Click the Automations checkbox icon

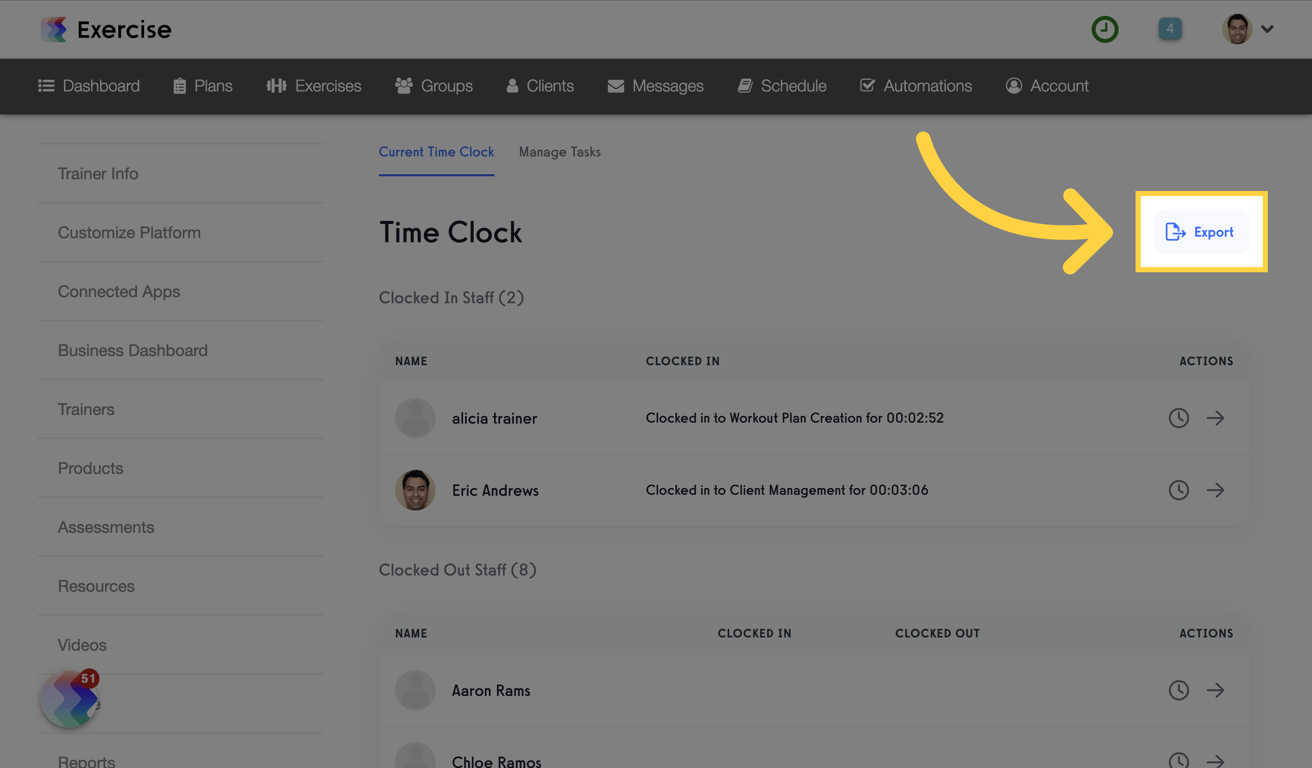point(867,86)
